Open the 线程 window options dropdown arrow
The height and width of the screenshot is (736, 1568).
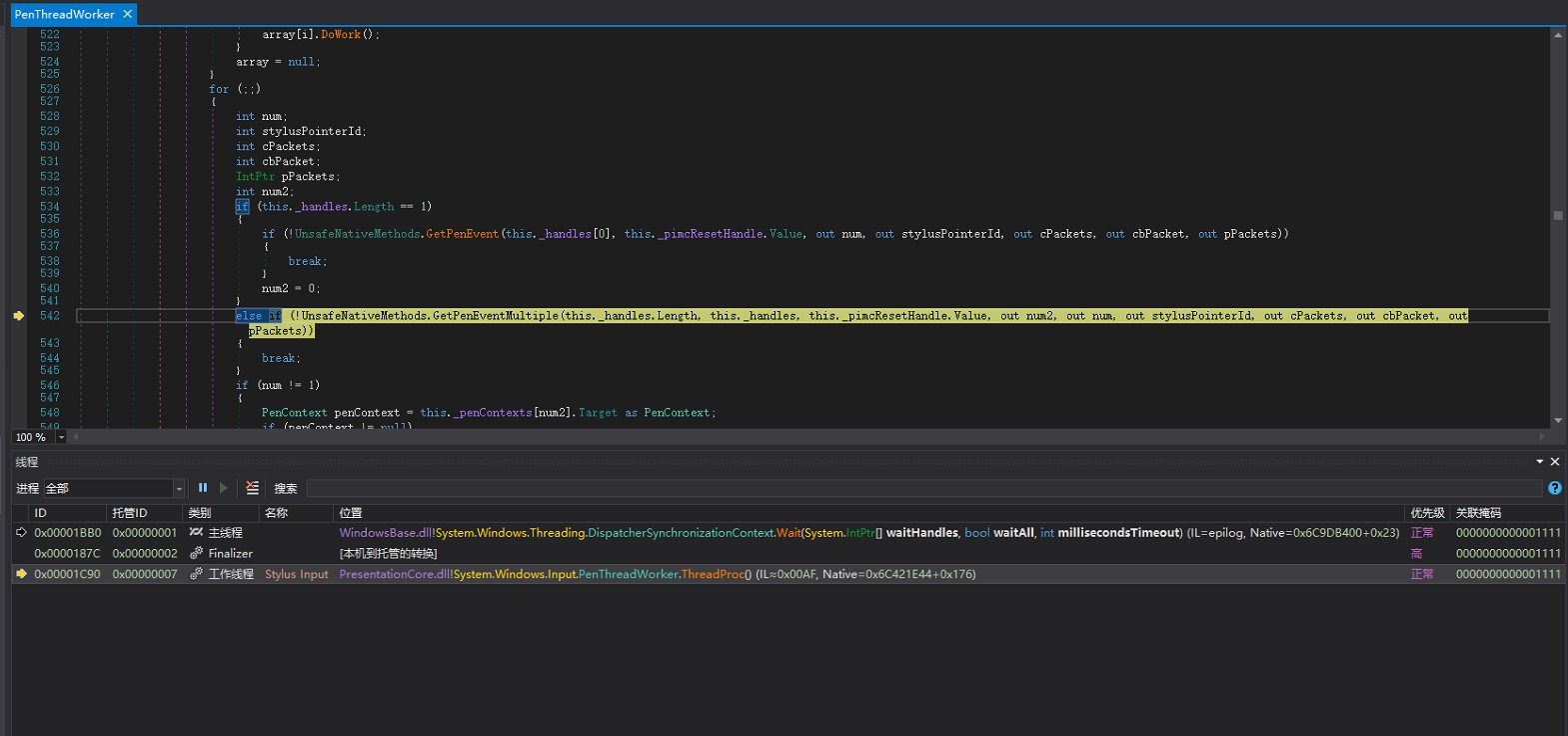[1539, 462]
